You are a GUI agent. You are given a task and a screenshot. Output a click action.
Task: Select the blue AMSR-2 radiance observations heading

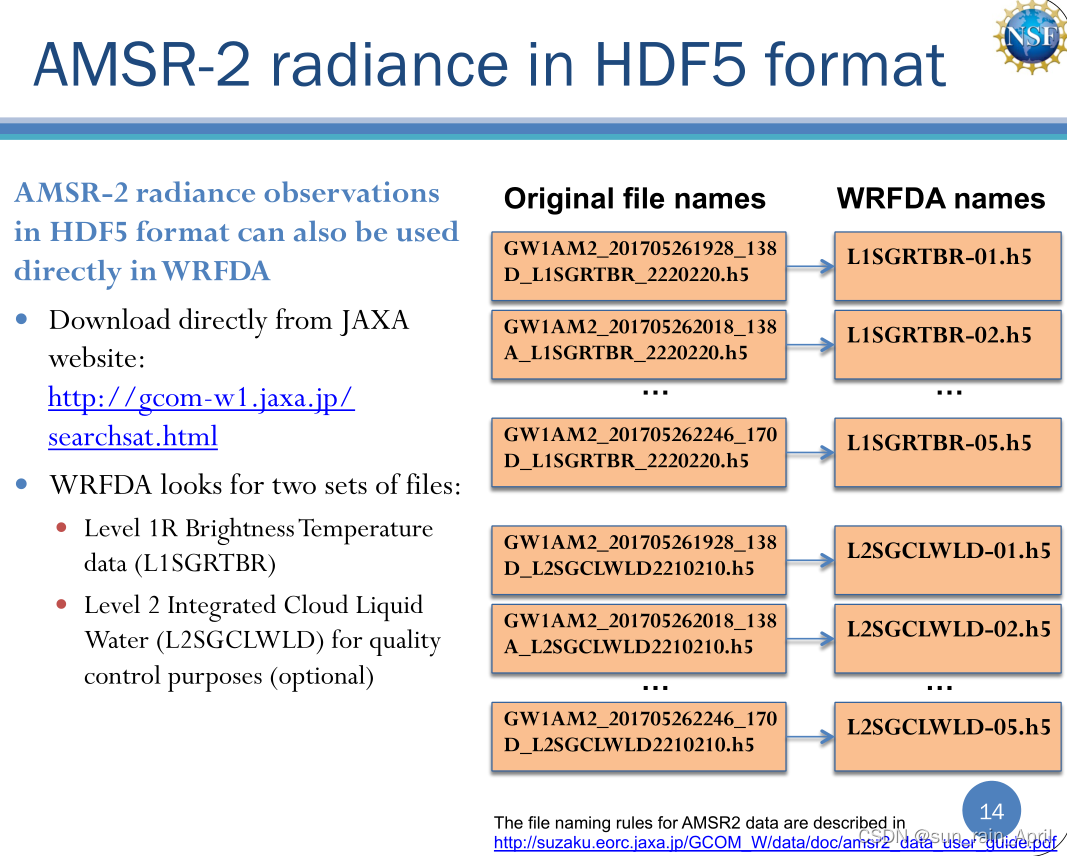(x=236, y=232)
